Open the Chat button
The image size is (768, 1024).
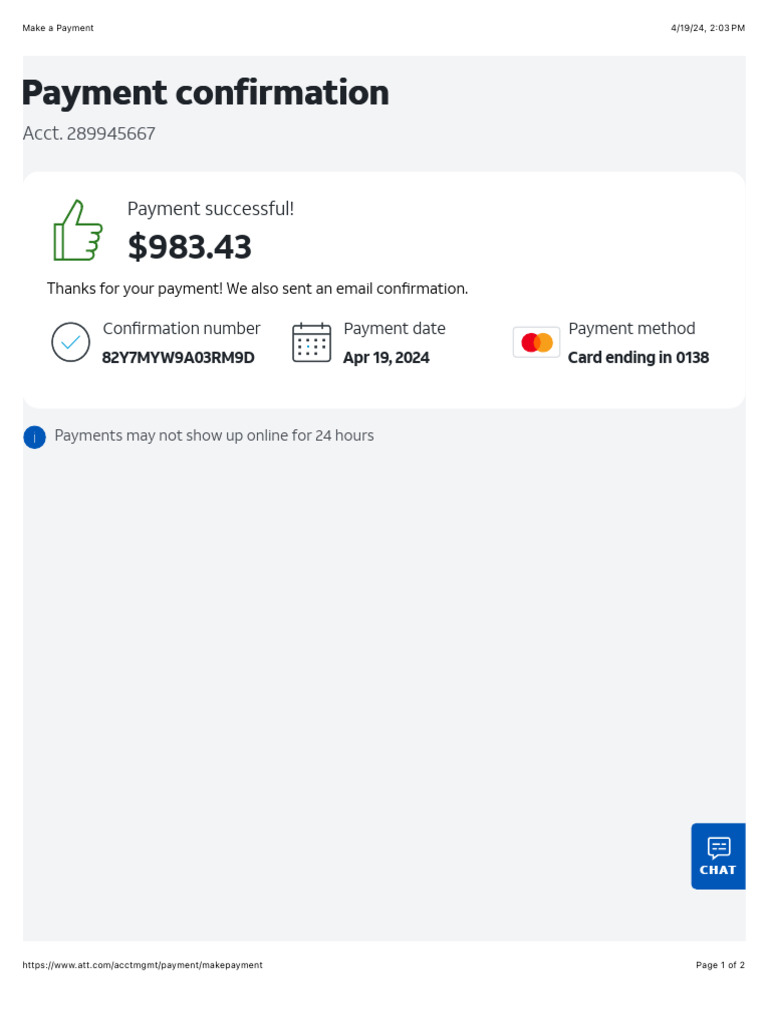pos(718,857)
